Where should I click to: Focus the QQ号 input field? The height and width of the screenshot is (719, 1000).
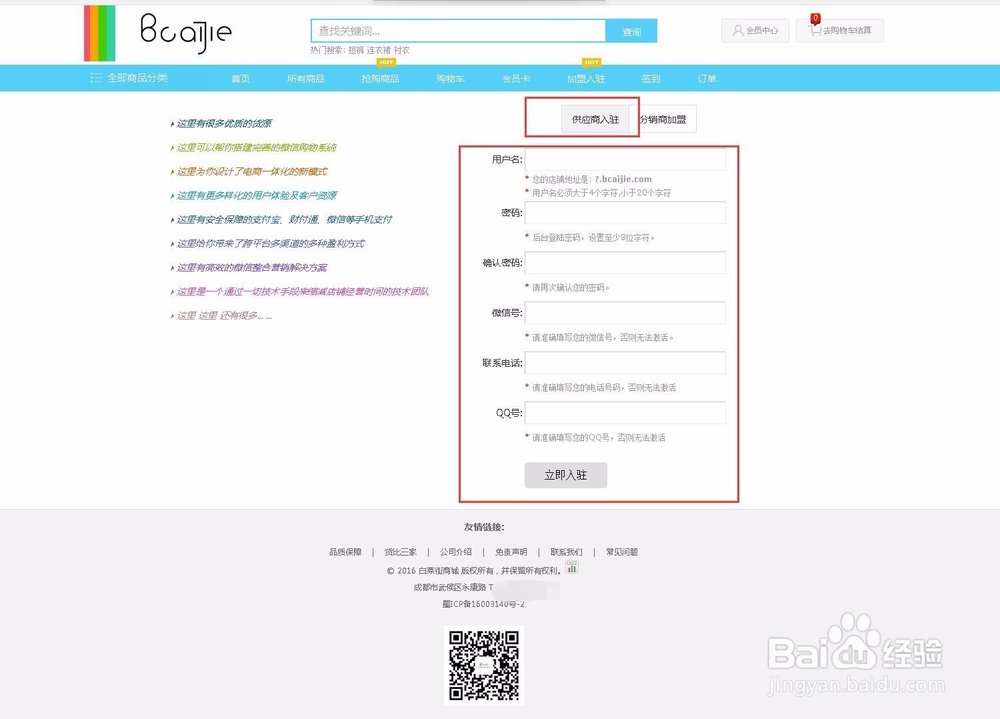tap(625, 413)
